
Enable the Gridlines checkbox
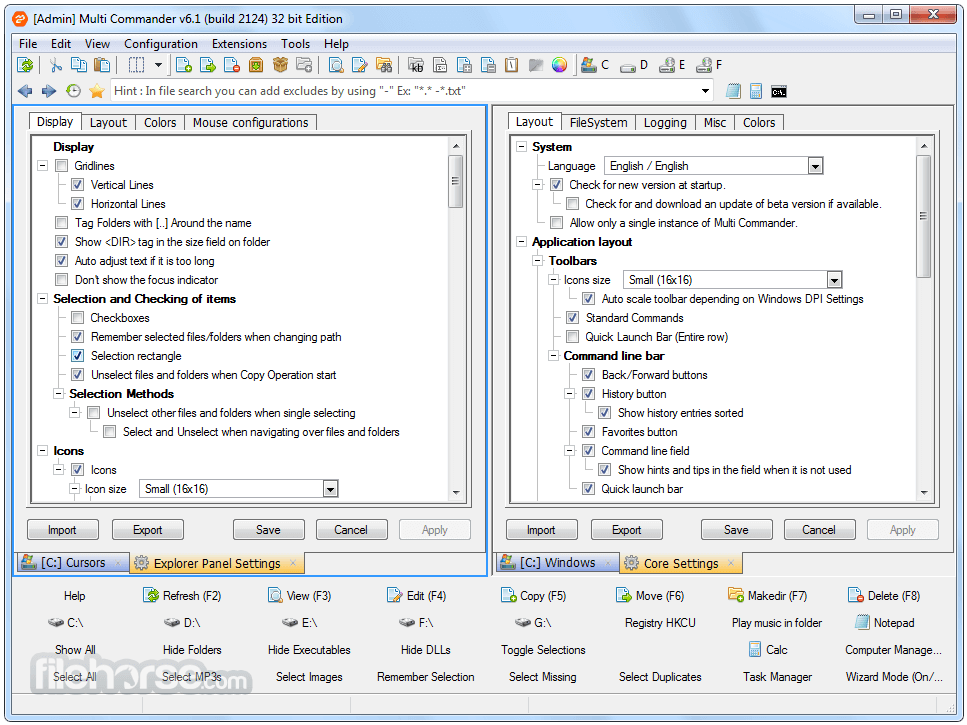pos(61,166)
